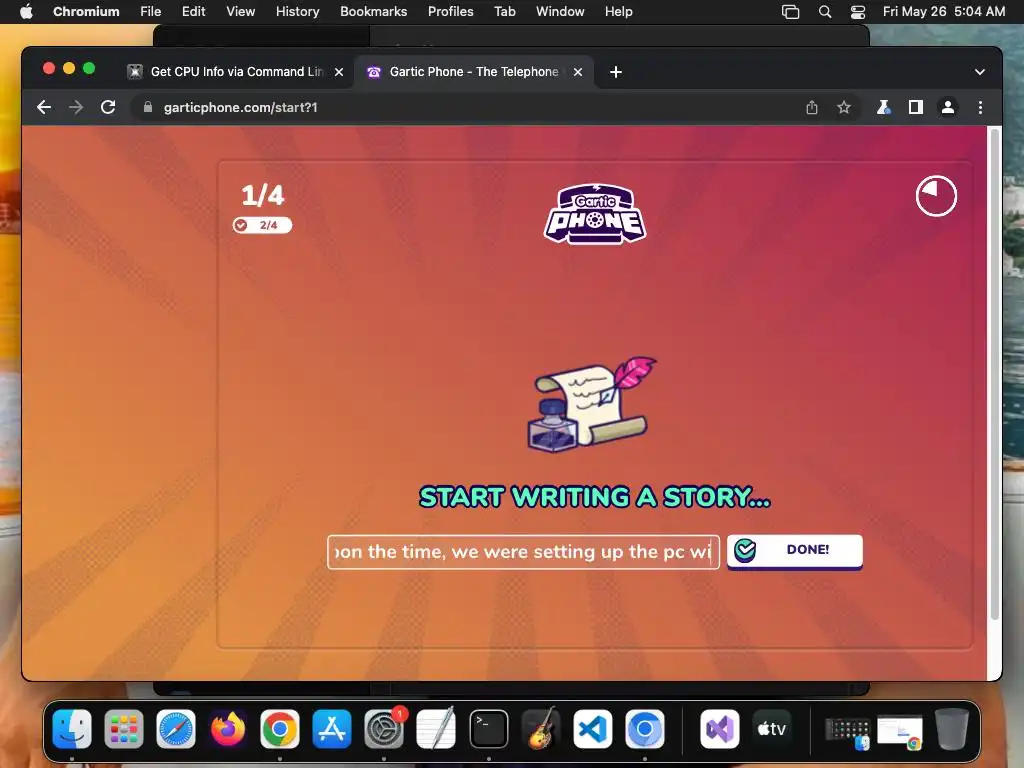Open the Profiles menu
Image resolution: width=1024 pixels, height=768 pixels.
(x=451, y=12)
